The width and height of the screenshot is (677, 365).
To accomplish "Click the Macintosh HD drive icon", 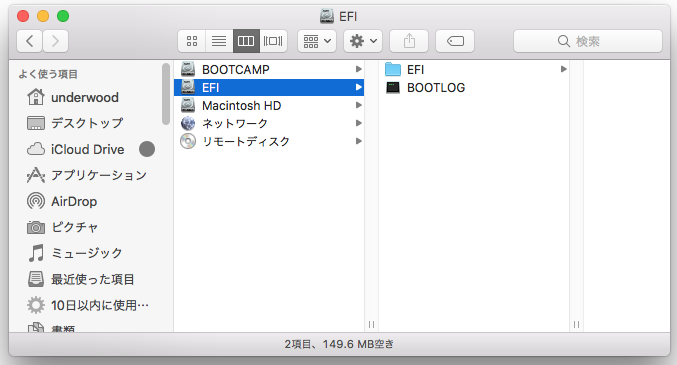I will click(188, 105).
